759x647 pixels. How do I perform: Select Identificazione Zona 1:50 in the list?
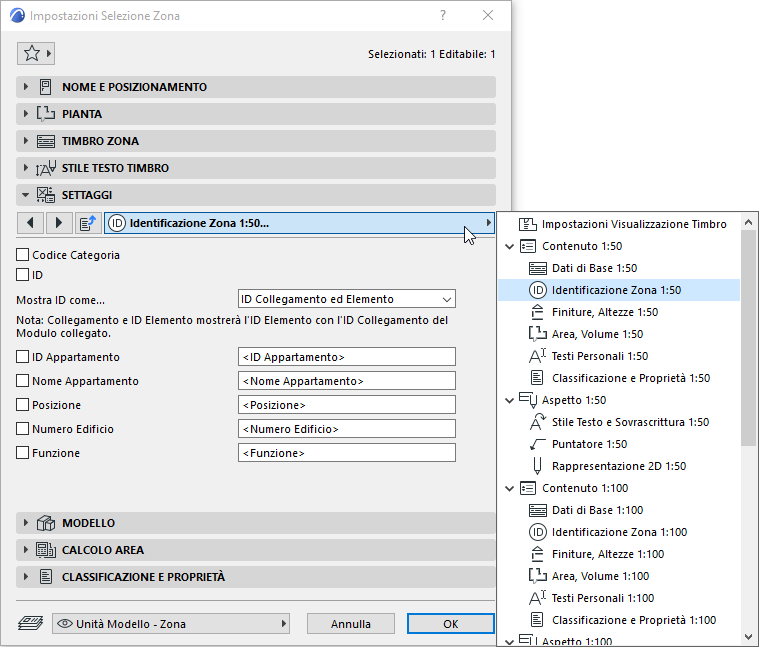[x=619, y=290]
